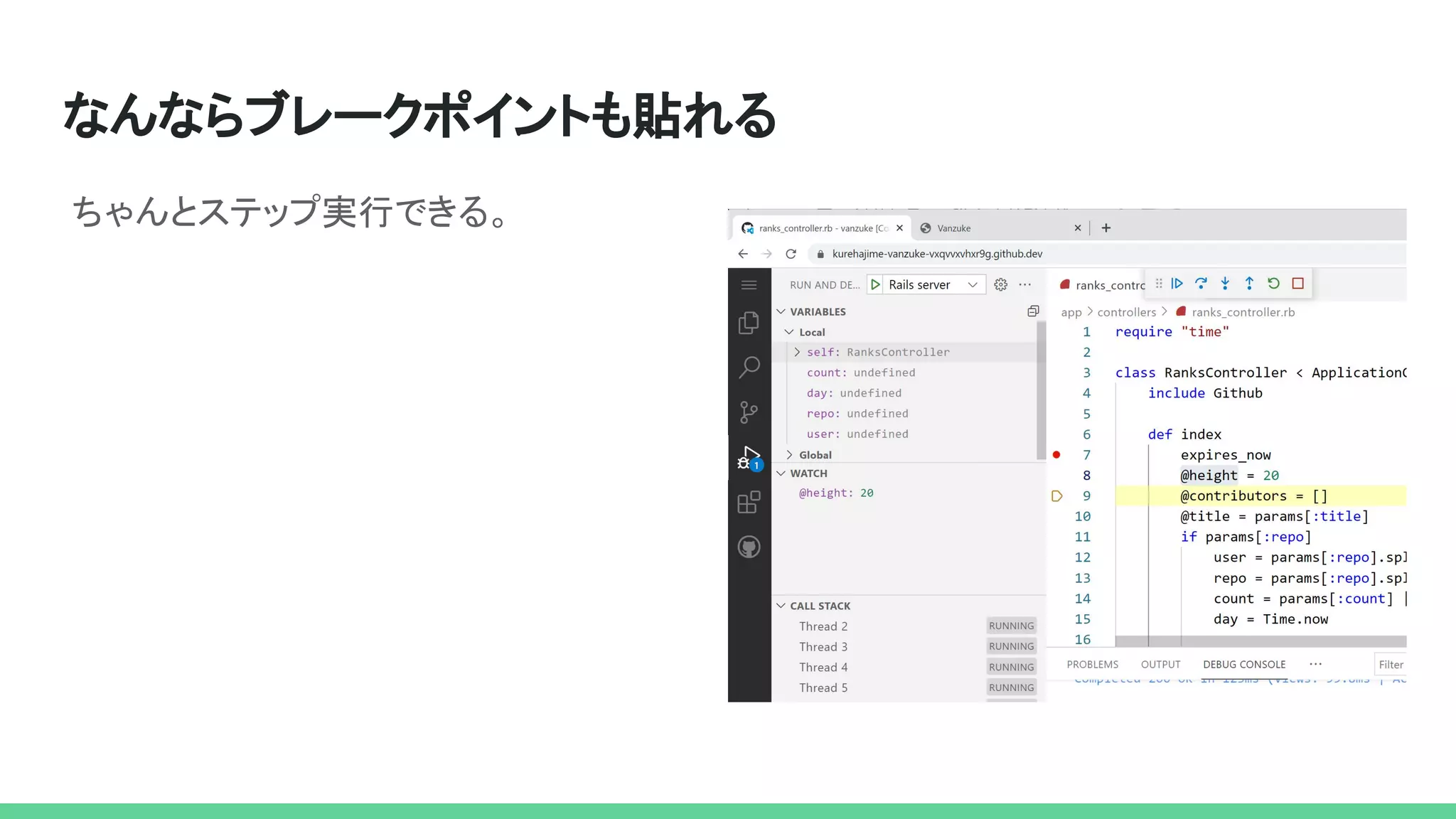Close the Vanzuke browser tab
Image resolution: width=1456 pixels, height=819 pixels.
(1077, 228)
